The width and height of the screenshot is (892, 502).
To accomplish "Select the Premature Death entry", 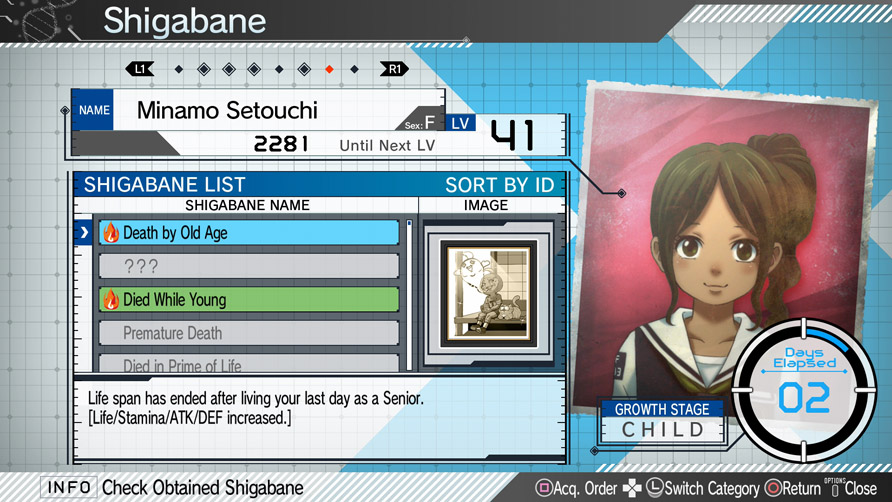I will [249, 333].
